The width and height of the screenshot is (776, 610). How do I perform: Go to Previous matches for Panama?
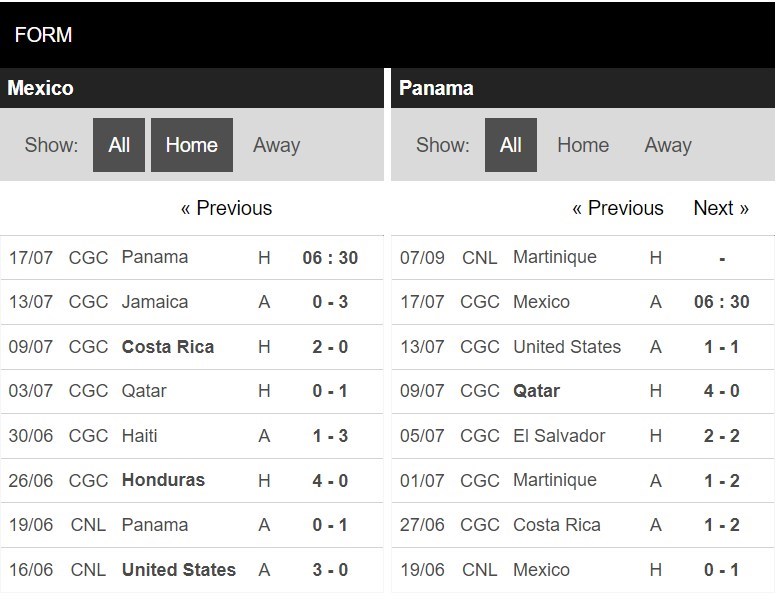pos(618,208)
